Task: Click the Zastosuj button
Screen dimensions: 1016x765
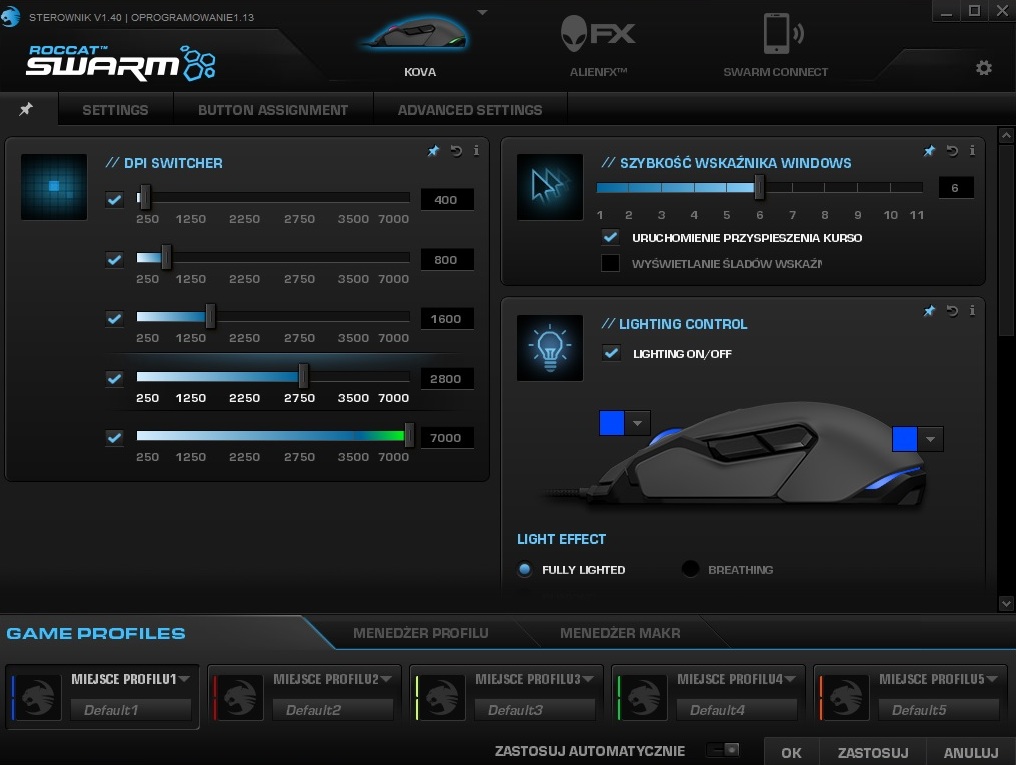Action: (x=872, y=753)
